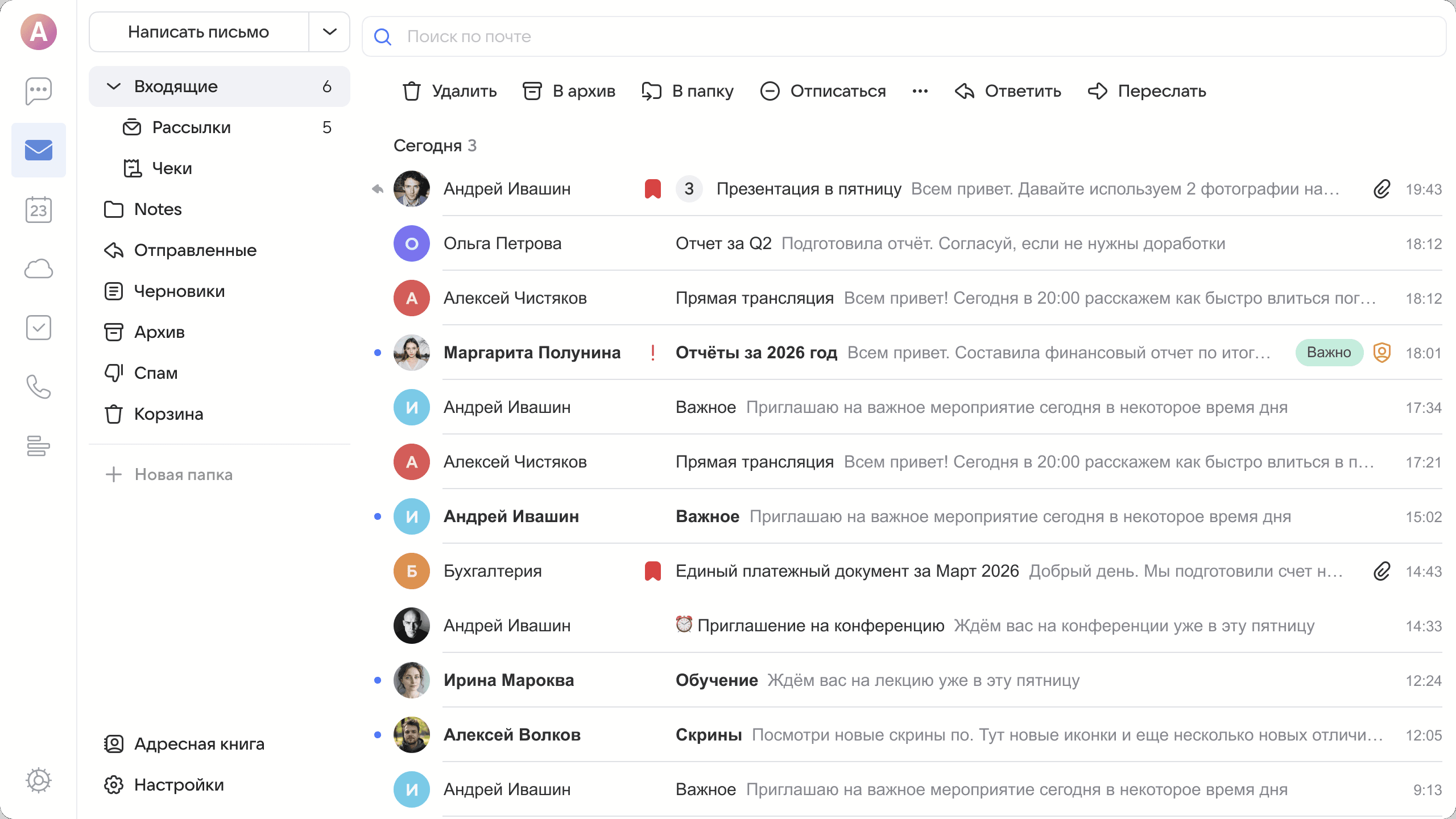Open the Cloud storage icon
The image size is (1456, 819).
[x=38, y=268]
